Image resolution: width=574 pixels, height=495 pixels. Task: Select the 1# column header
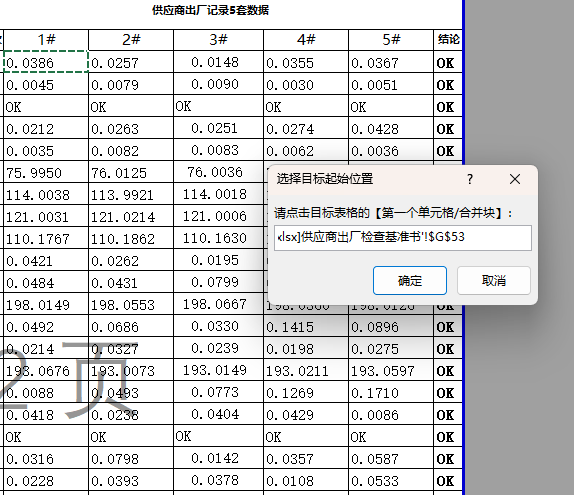[x=46, y=40]
